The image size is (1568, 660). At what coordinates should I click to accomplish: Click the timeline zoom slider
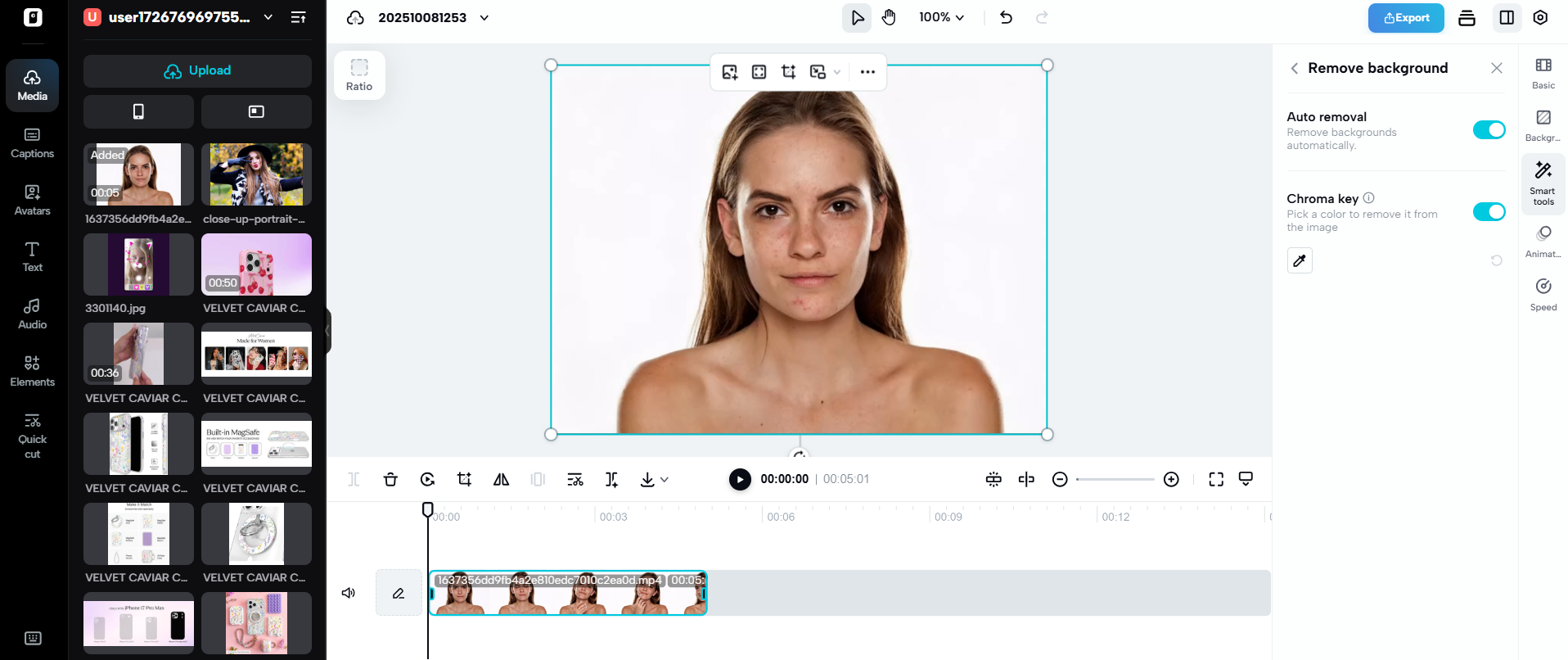pyautogui.click(x=1115, y=479)
